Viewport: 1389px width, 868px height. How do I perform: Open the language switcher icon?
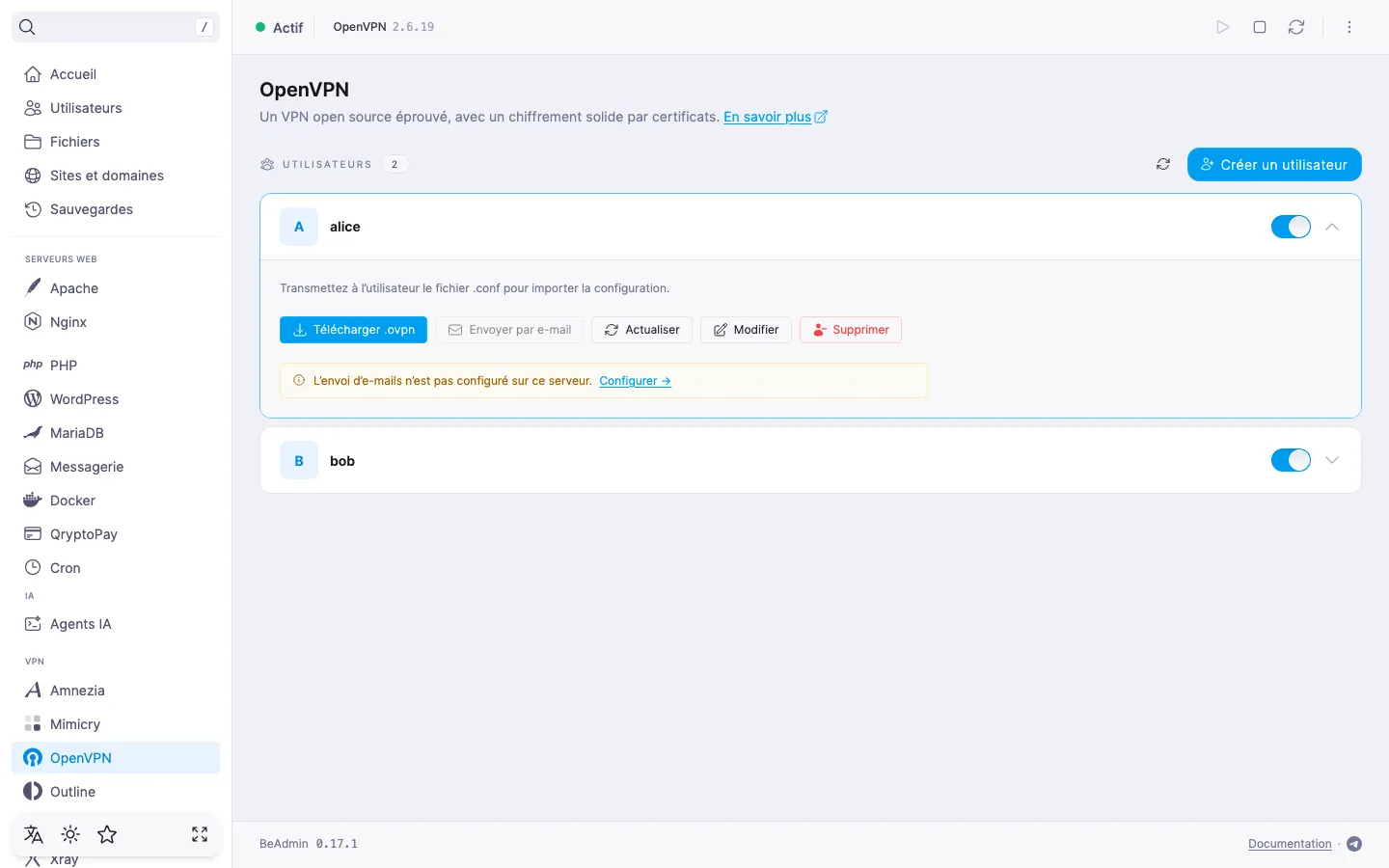(x=34, y=834)
